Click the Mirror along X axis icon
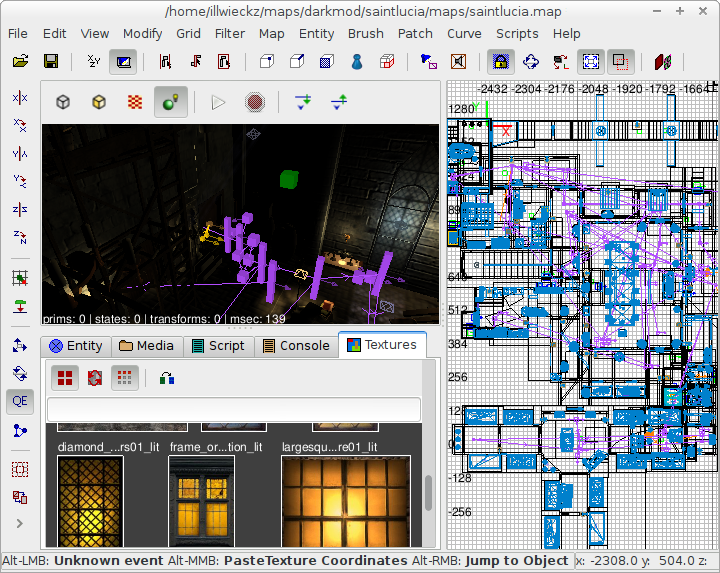 pyautogui.click(x=20, y=98)
